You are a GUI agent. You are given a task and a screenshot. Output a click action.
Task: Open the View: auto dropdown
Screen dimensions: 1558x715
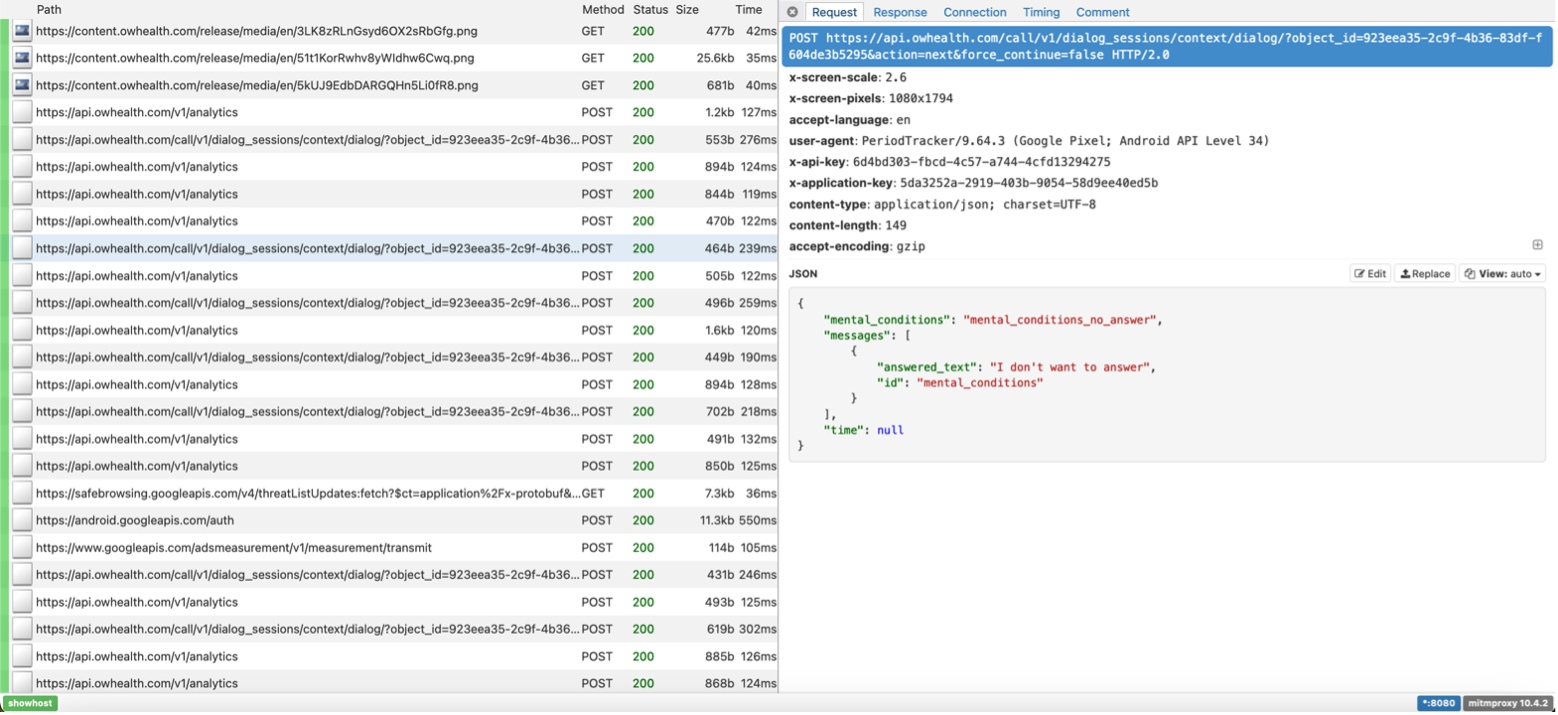[1502, 273]
